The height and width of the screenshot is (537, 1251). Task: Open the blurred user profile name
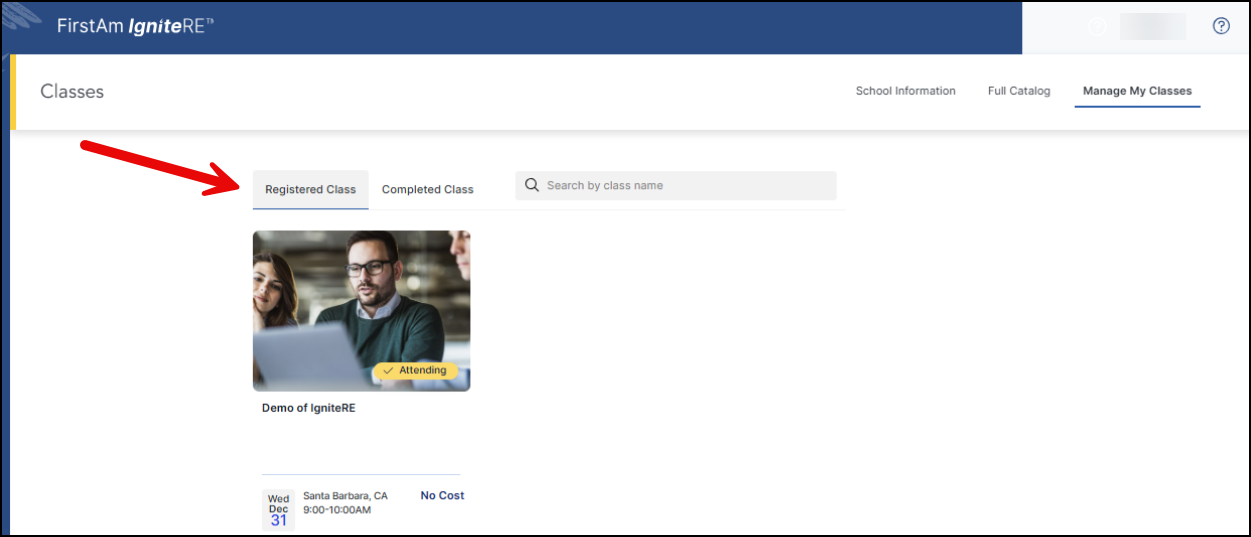pyautogui.click(x=1152, y=27)
